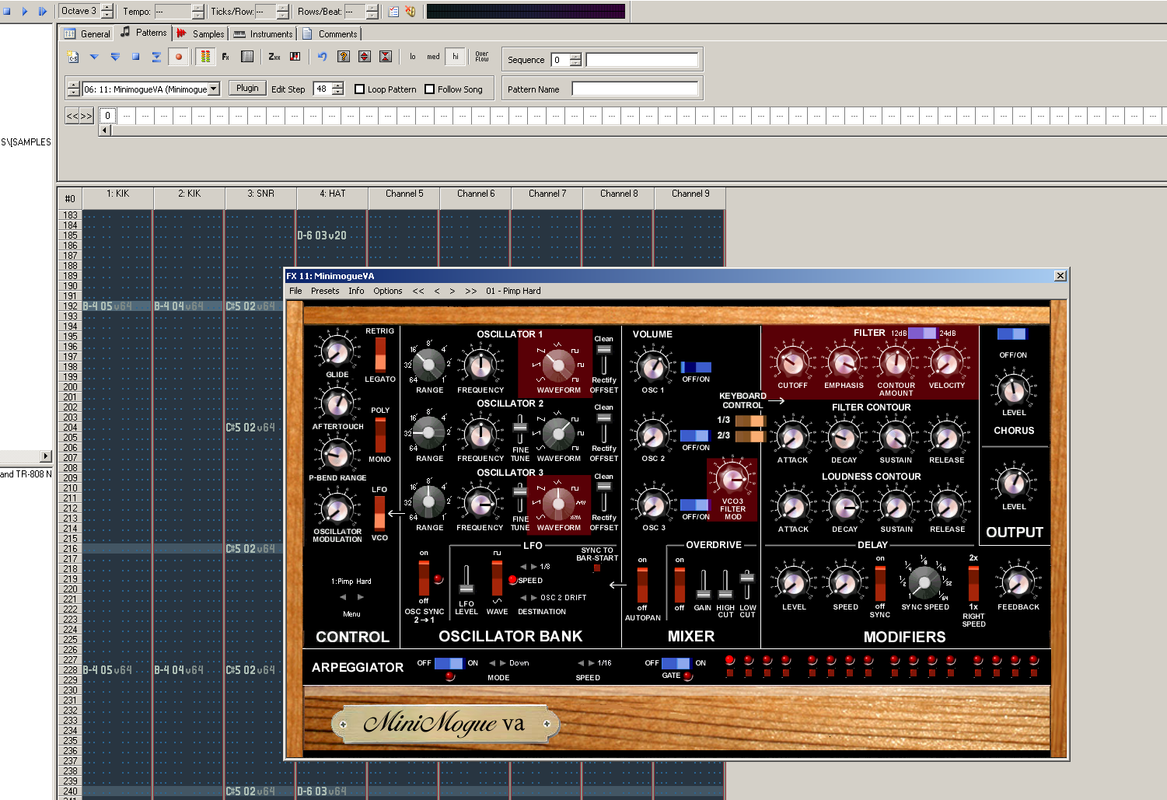
Task: Switch to the Samples tab
Action: point(200,33)
